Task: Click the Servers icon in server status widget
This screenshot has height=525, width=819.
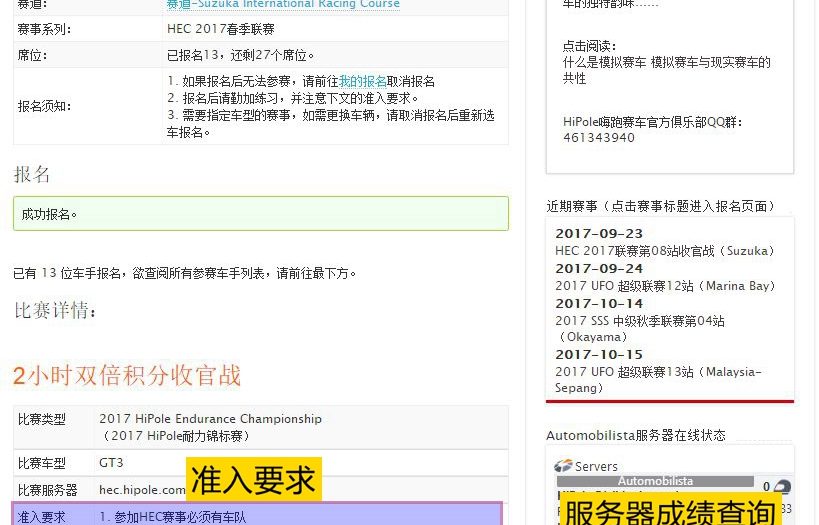Action: (x=563, y=465)
